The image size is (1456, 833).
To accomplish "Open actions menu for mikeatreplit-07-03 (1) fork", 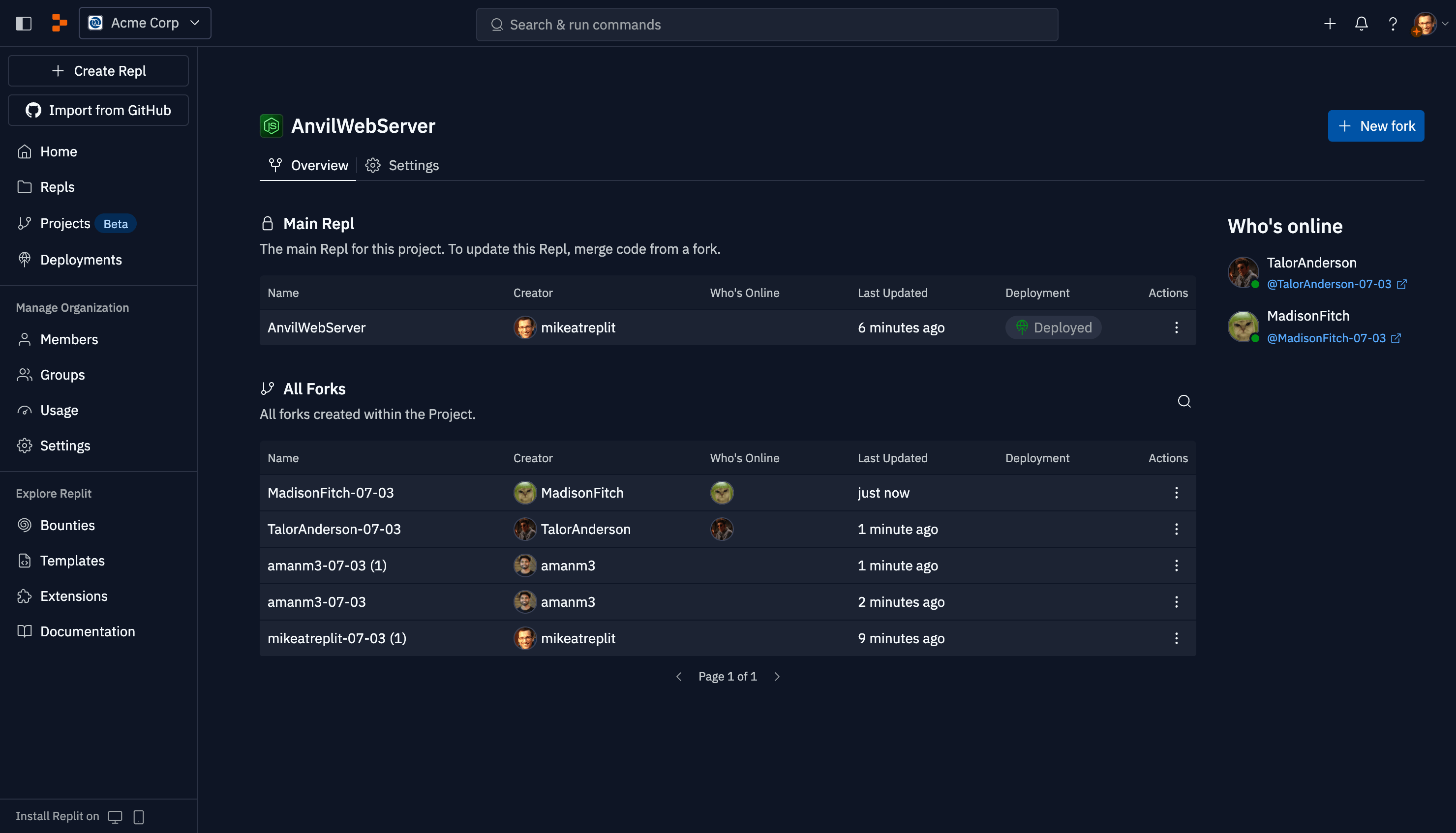I will pos(1176,638).
